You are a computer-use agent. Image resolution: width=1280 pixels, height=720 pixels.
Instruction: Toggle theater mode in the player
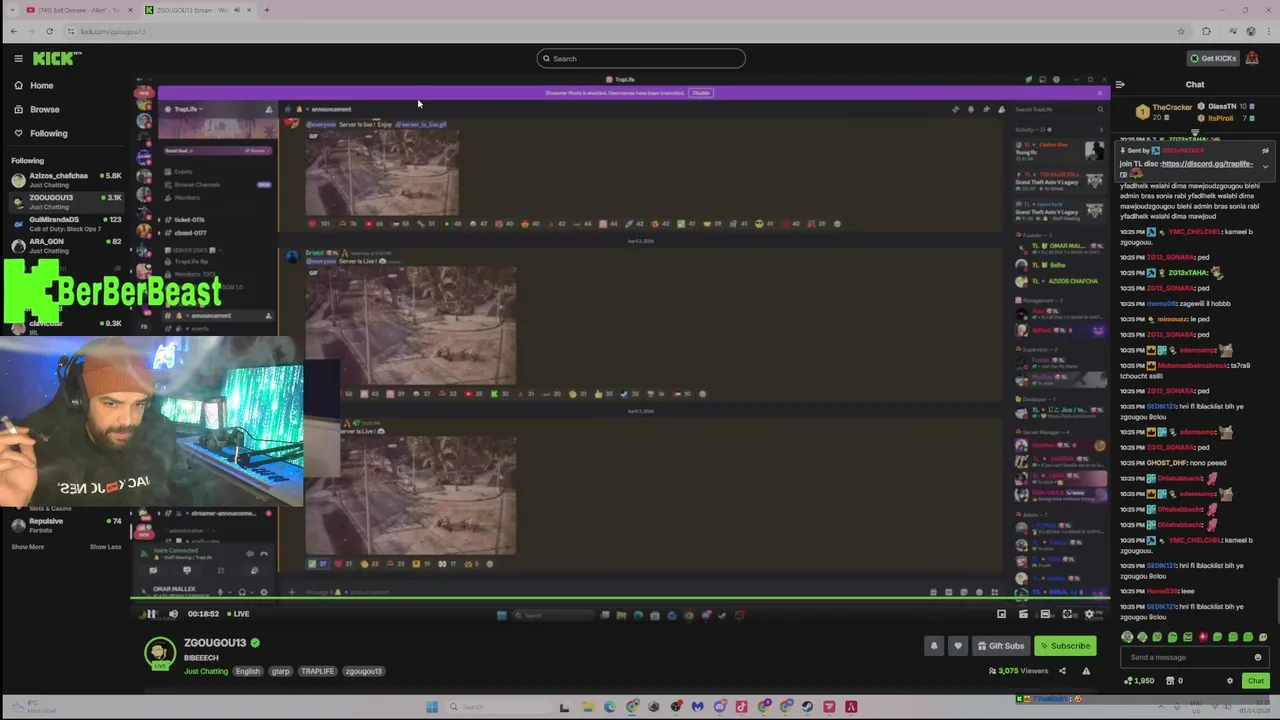tap(1045, 614)
